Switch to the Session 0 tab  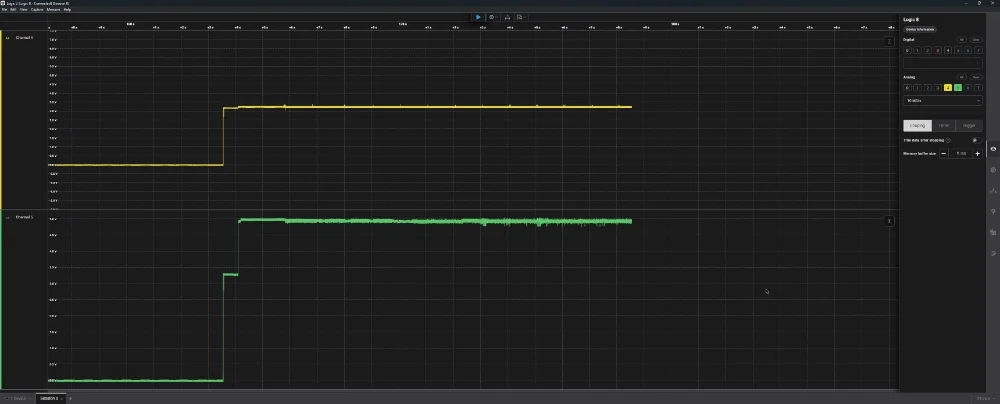(49, 398)
